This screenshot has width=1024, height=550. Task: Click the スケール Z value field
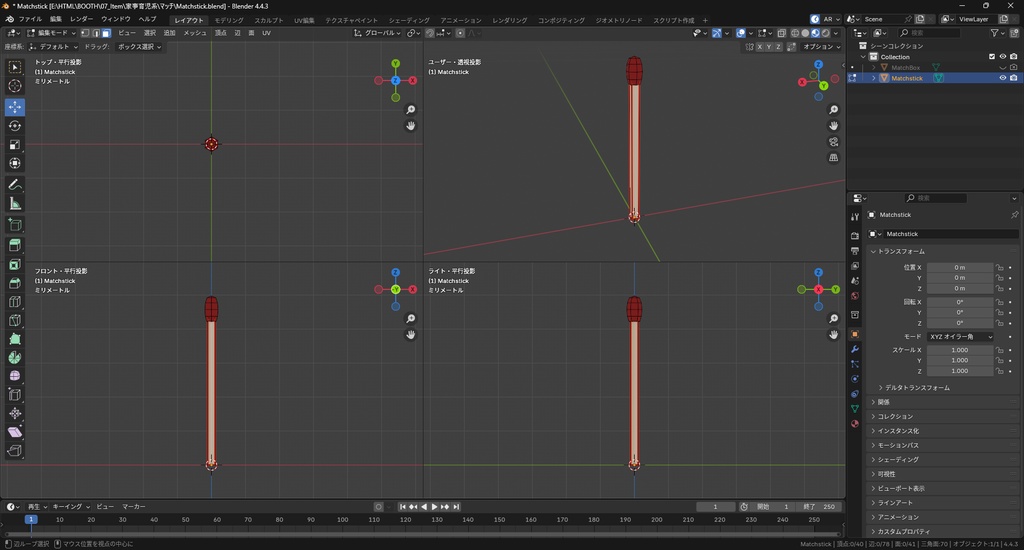(959, 371)
